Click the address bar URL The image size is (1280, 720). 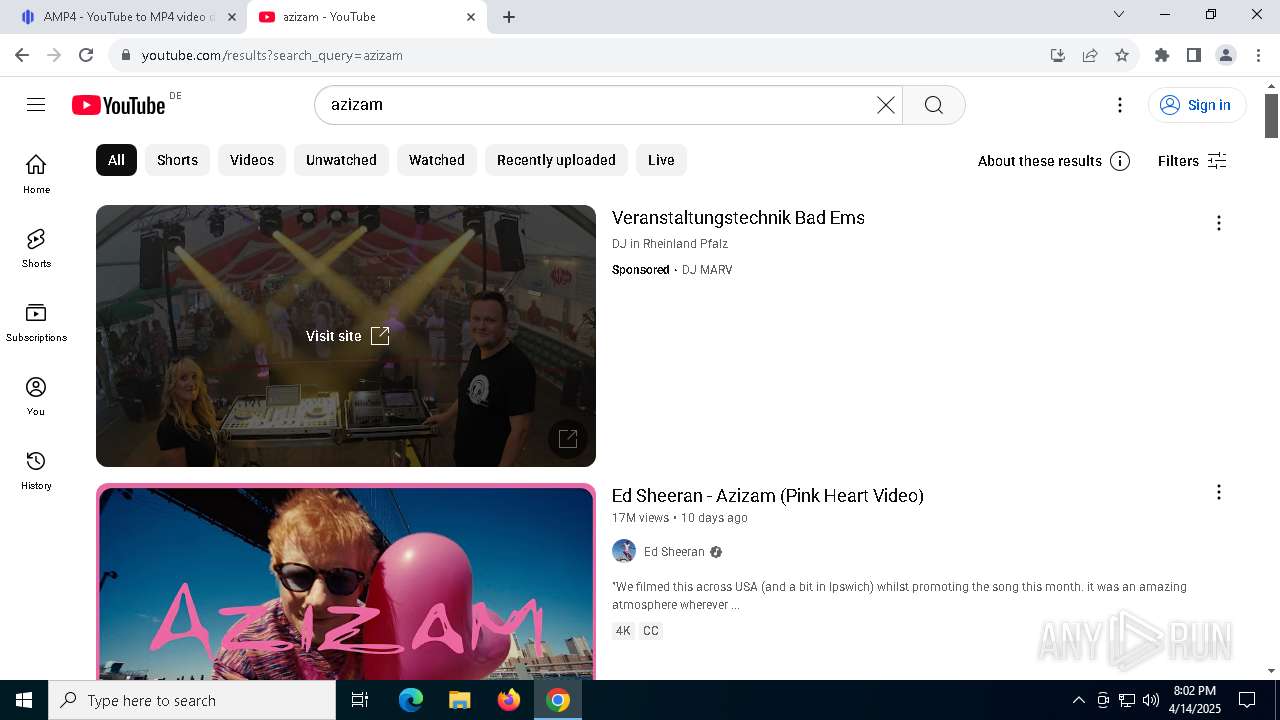(x=272, y=55)
